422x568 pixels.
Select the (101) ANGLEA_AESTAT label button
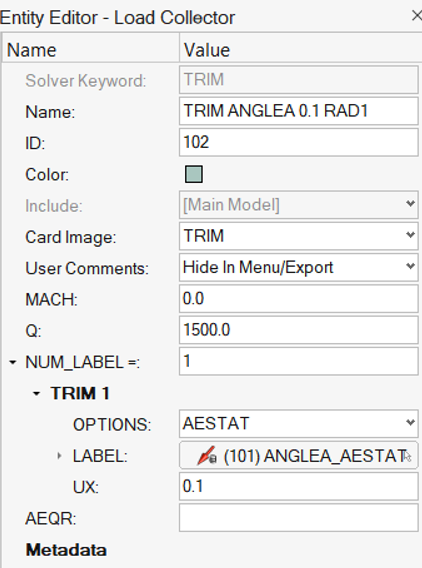pos(299,455)
